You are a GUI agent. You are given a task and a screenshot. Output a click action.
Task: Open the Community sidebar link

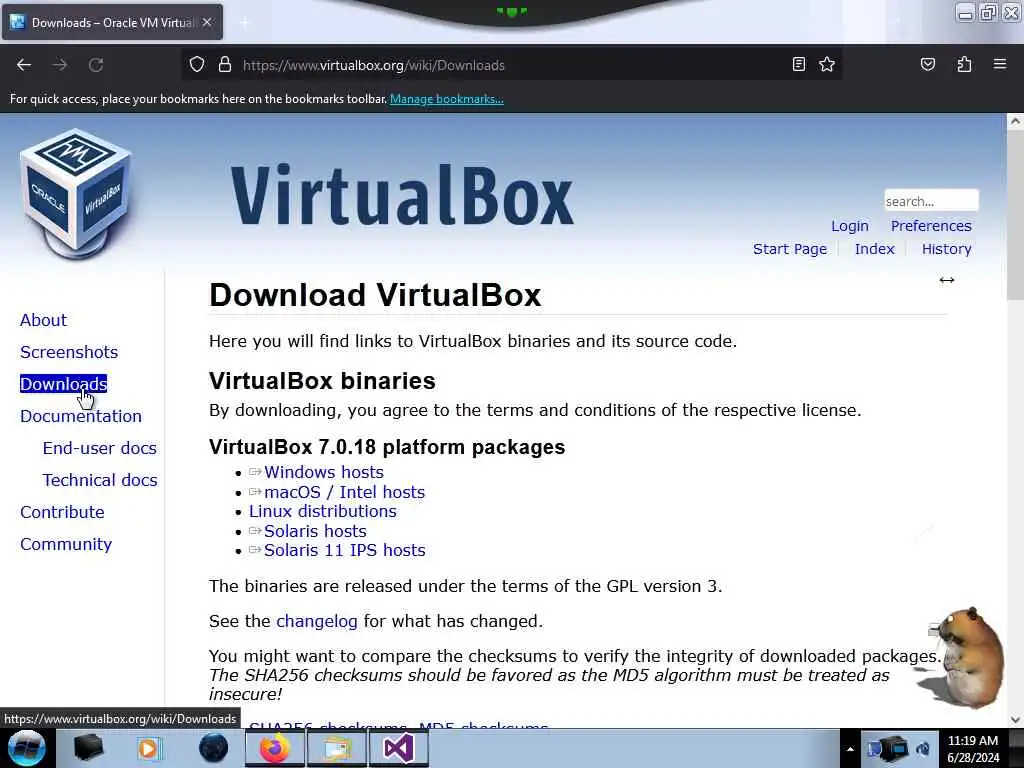[x=66, y=544]
